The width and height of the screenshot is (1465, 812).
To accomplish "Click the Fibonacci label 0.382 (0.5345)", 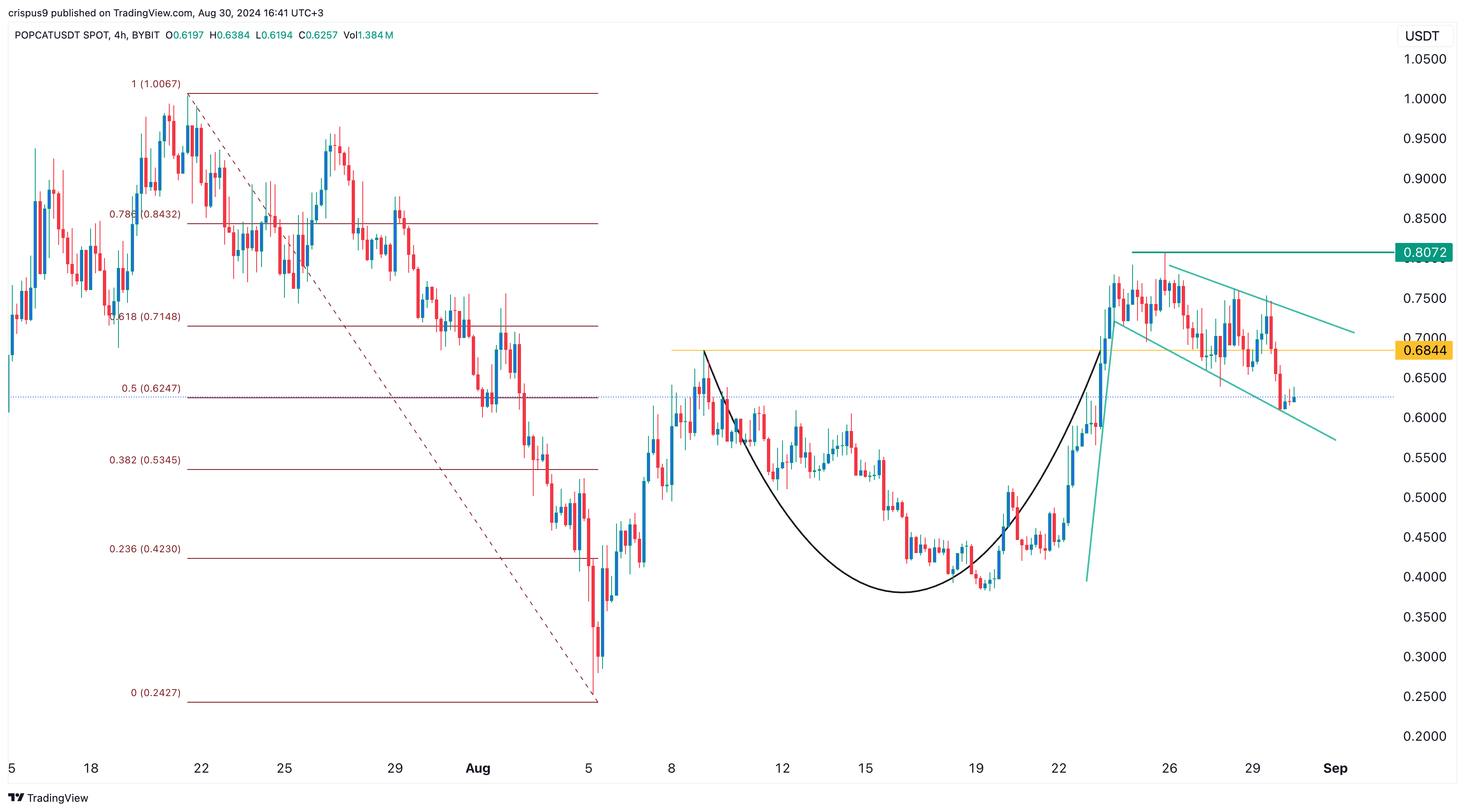I will click(x=145, y=460).
